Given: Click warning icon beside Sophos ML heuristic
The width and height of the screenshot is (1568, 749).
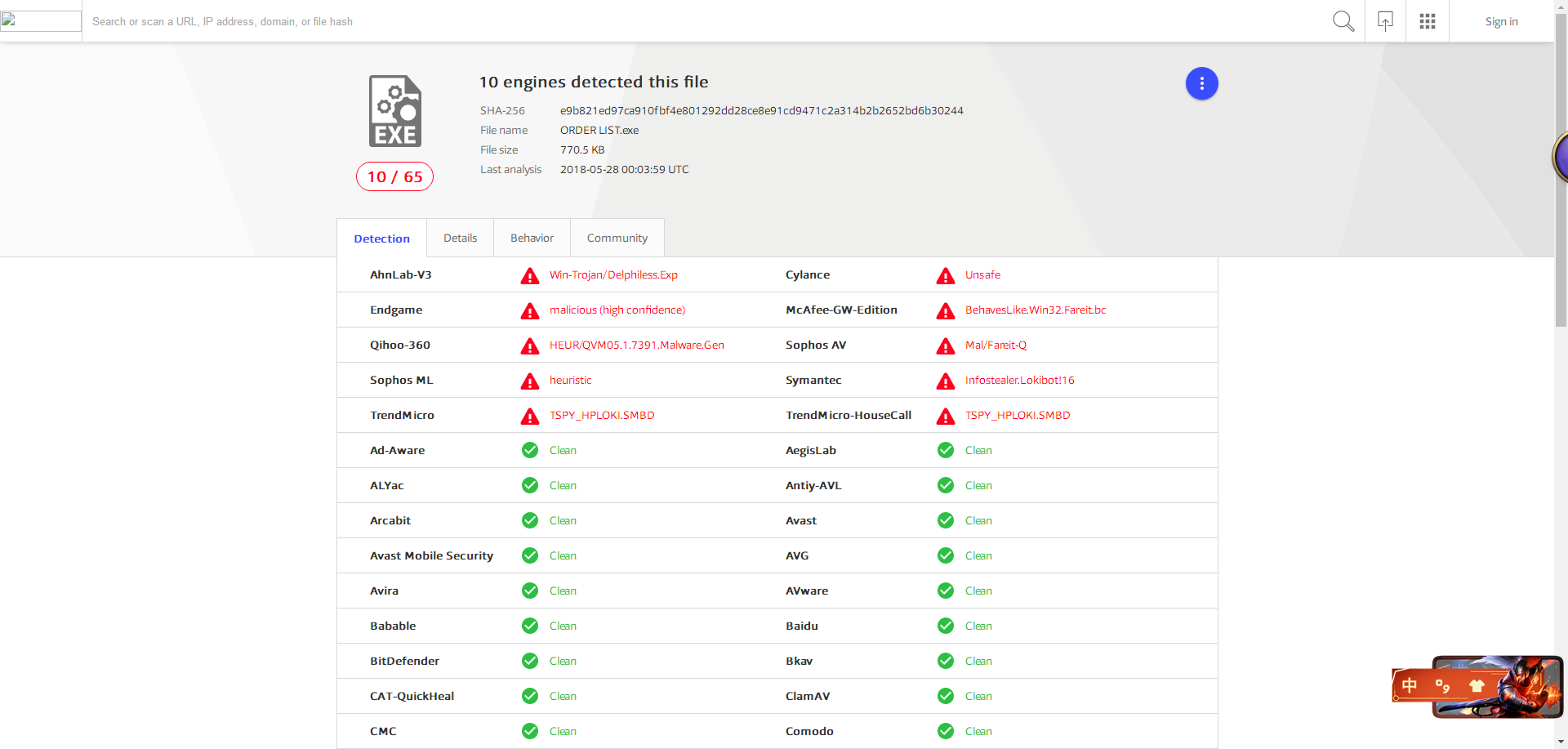Looking at the screenshot, I should 530,381.
